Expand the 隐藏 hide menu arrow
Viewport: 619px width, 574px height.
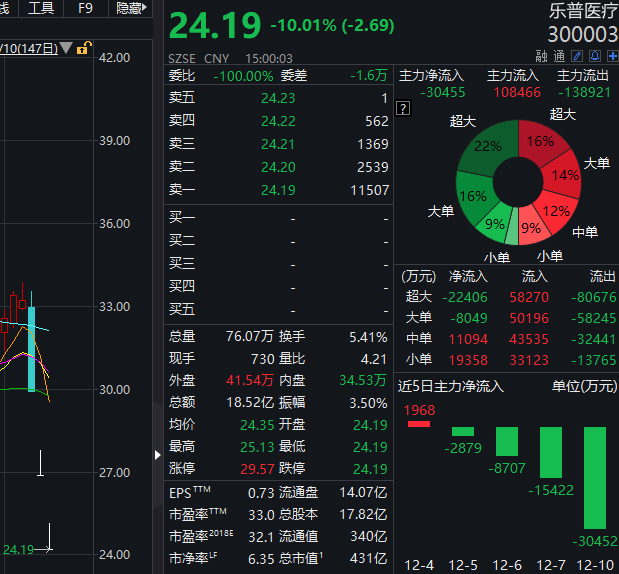coord(146,8)
